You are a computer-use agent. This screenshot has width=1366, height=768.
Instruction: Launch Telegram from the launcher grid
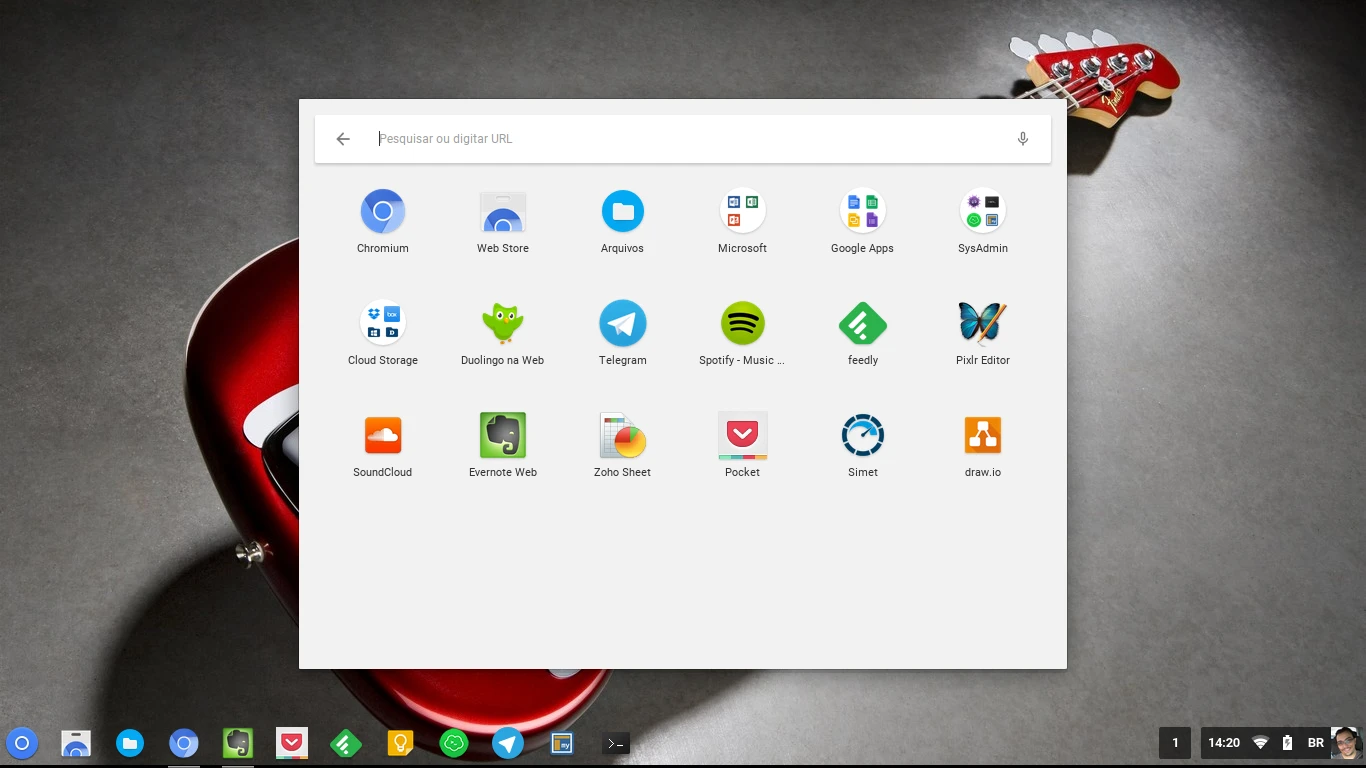tap(623, 324)
